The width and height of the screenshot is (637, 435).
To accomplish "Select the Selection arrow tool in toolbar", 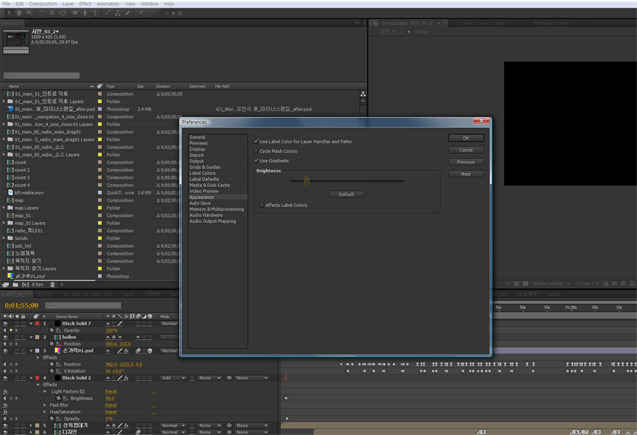I will tap(9, 13).
